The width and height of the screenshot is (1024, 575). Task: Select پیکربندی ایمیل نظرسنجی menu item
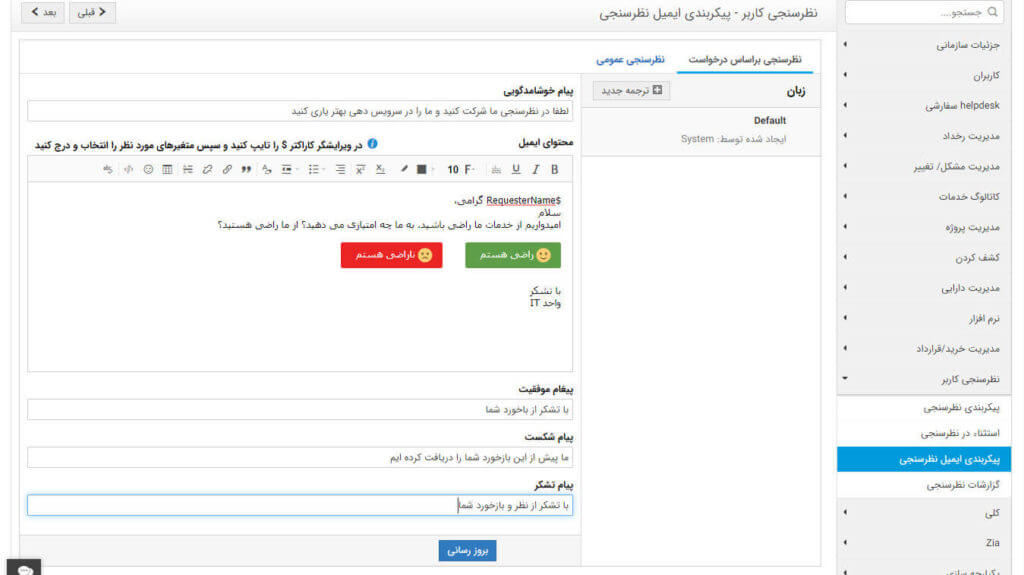pos(923,459)
